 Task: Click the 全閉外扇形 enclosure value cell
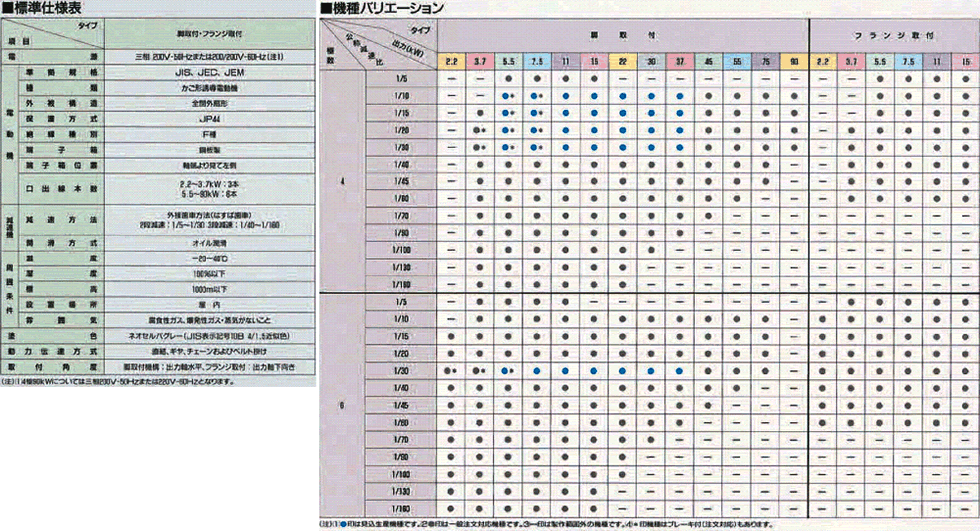pyautogui.click(x=209, y=102)
